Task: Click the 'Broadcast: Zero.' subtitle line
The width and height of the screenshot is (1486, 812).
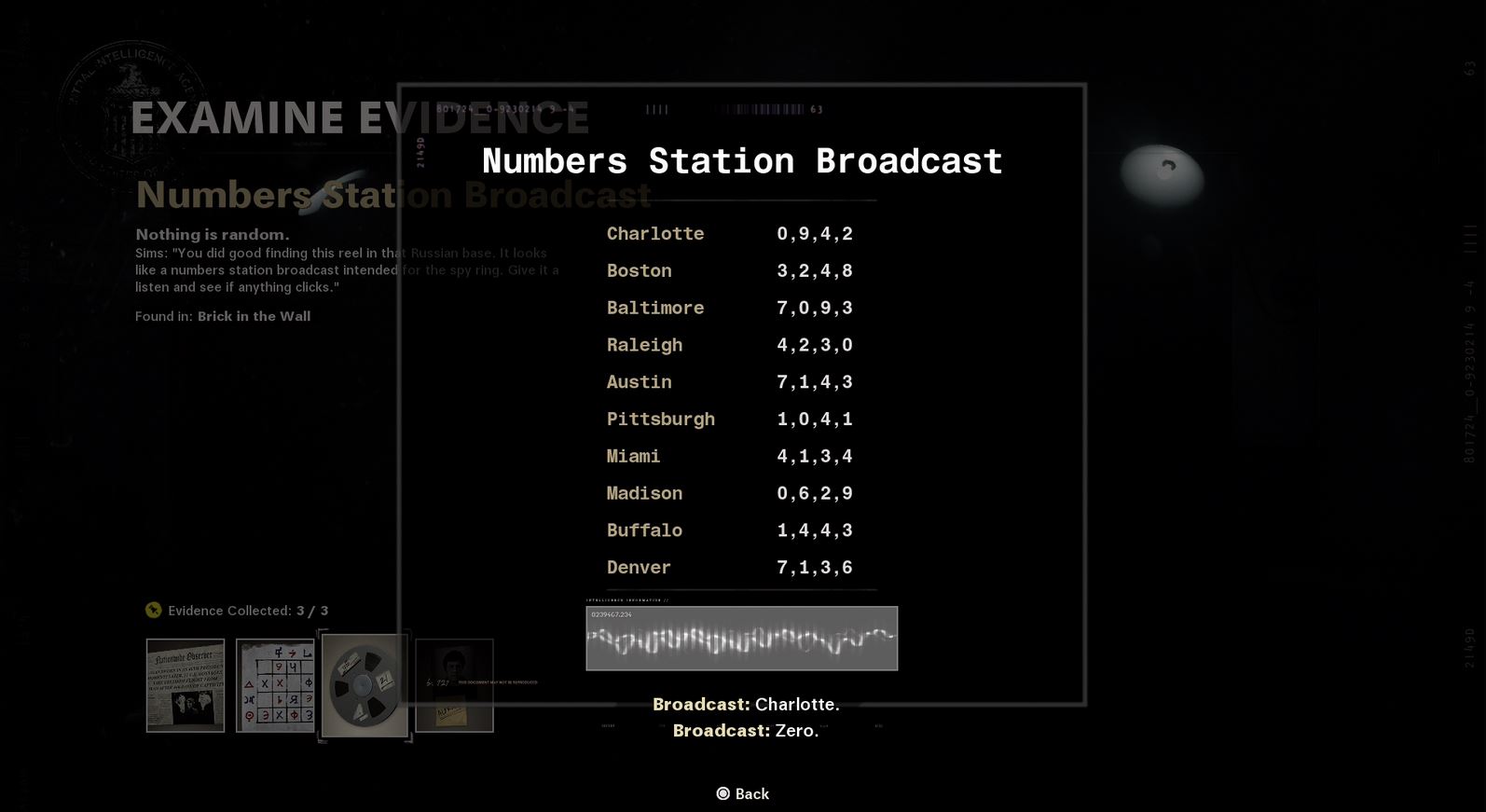Action: pos(745,731)
